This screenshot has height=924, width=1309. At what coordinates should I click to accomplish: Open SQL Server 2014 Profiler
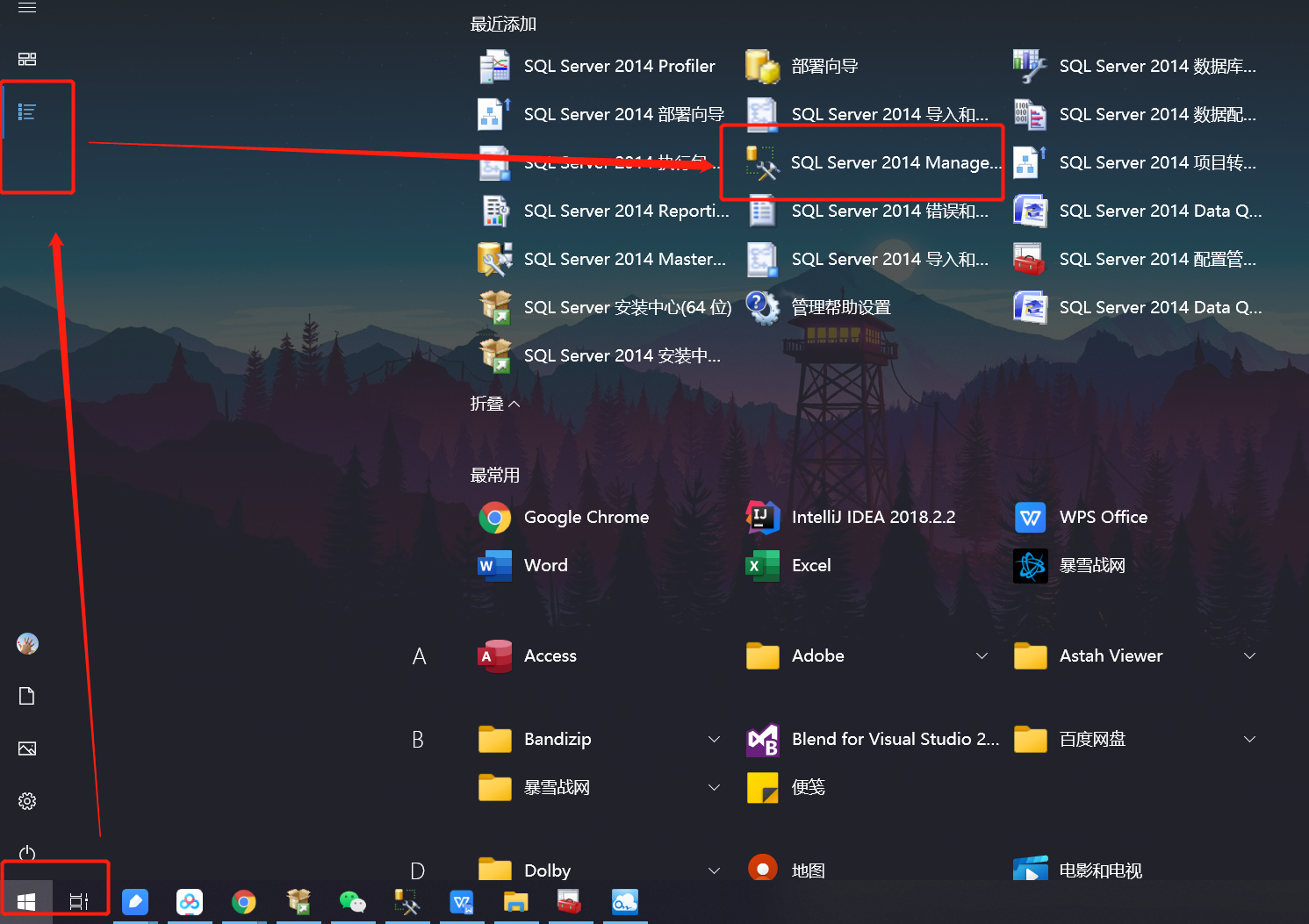(620, 66)
